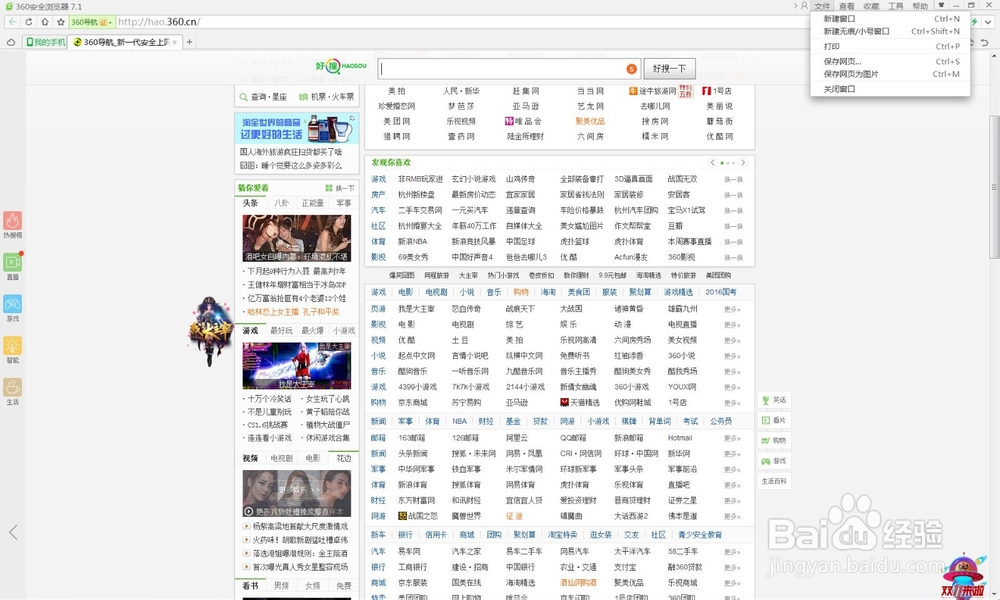Viewport: 1000px width, 600px height.
Task: Open the cloud icon left of the tabs
Action: 11,42
